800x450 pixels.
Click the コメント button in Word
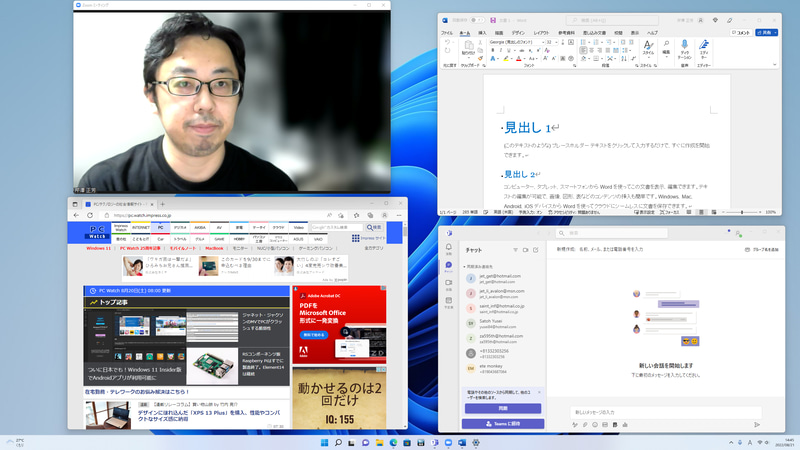(x=741, y=33)
